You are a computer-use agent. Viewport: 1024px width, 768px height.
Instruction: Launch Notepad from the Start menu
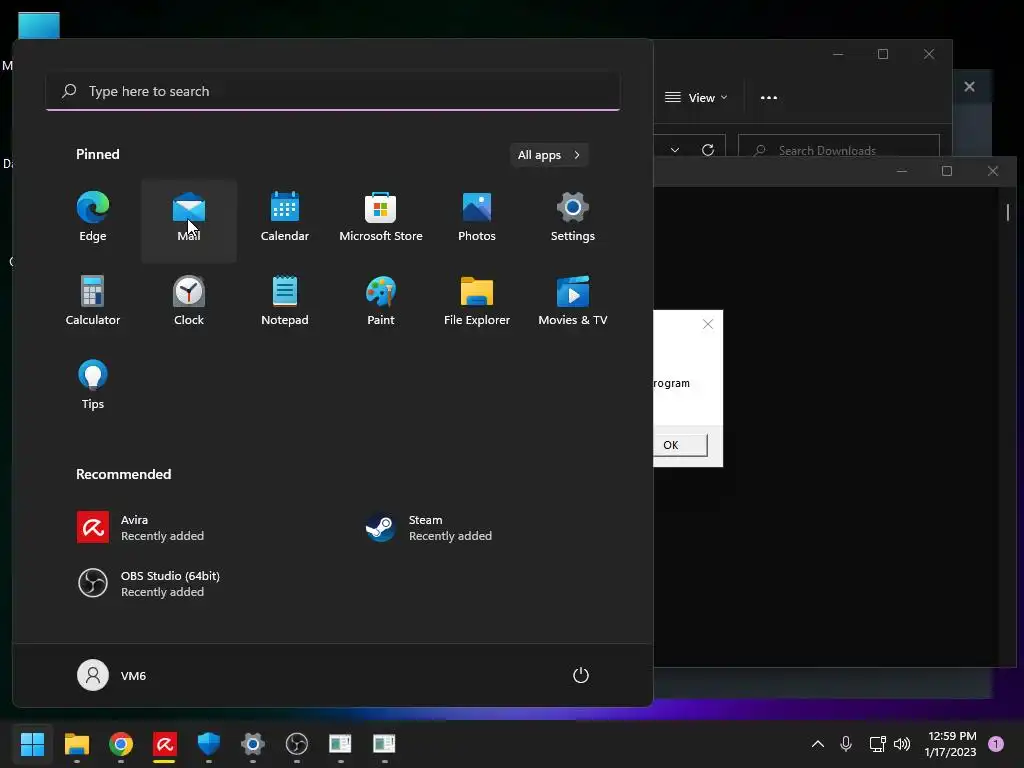(x=285, y=301)
